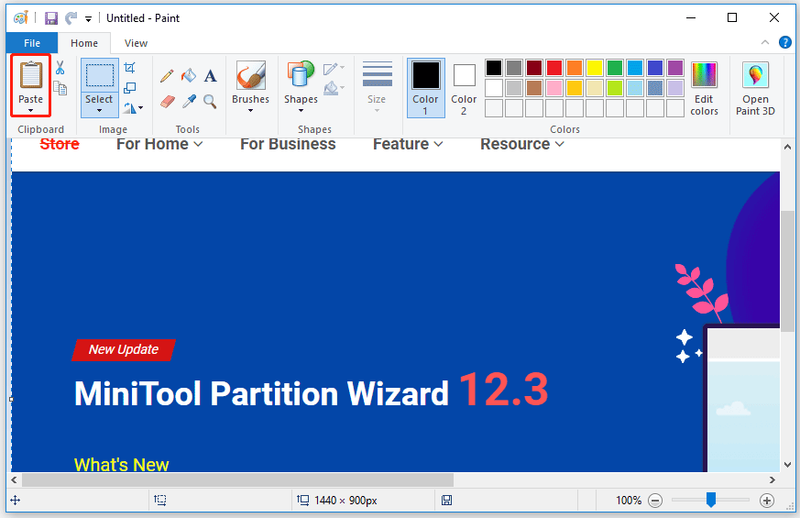The width and height of the screenshot is (800, 518).
Task: Click the Paint help question icon
Action: point(785,42)
